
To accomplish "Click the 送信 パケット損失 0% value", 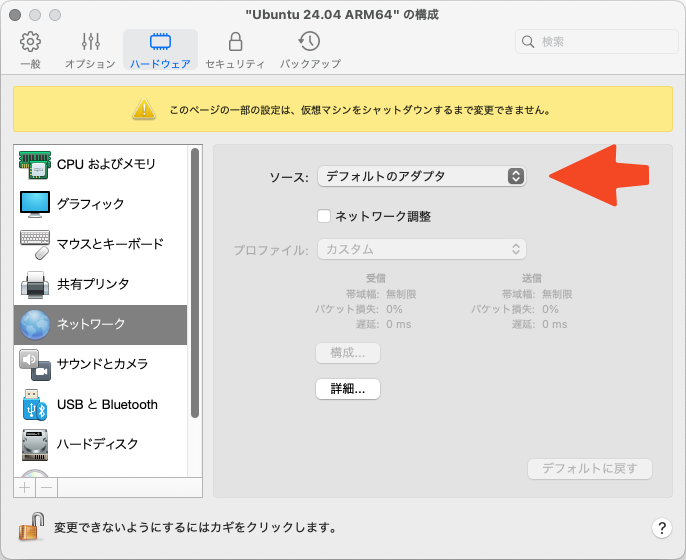I will pos(550,309).
